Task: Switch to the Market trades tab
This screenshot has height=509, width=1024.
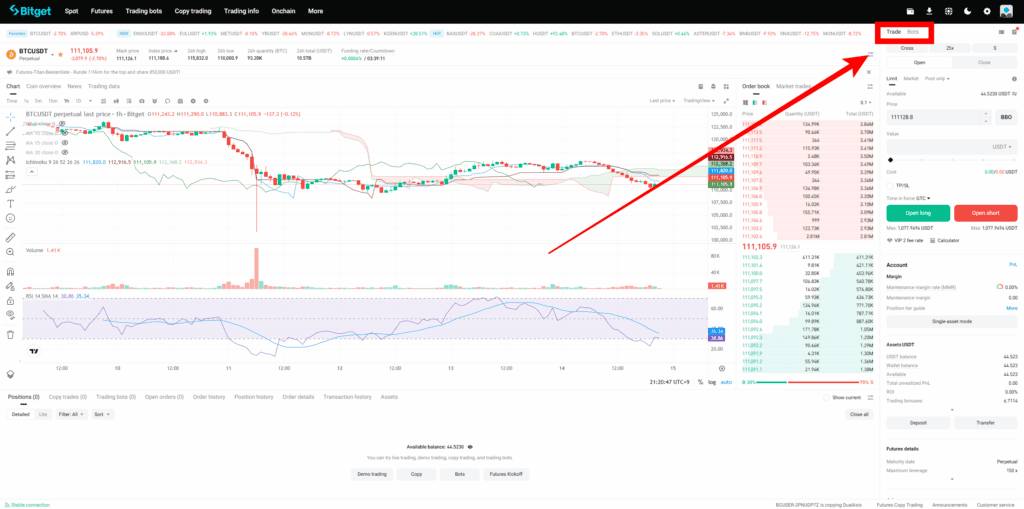Action: pyautogui.click(x=794, y=86)
